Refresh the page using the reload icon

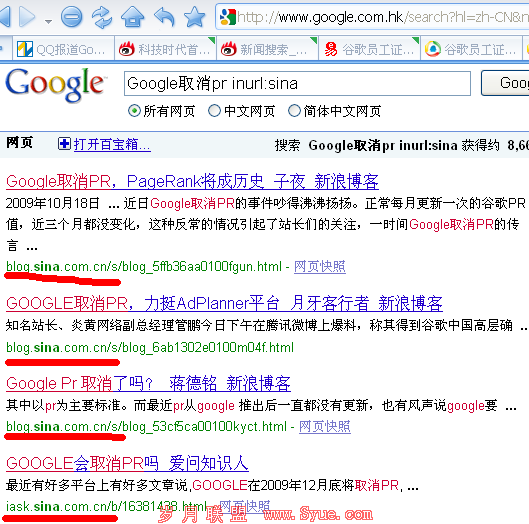click(102, 17)
